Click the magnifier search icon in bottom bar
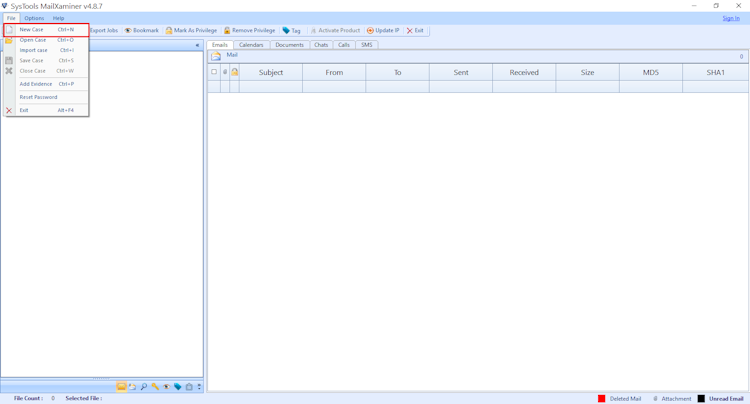The height and width of the screenshot is (404, 750). click(143, 387)
